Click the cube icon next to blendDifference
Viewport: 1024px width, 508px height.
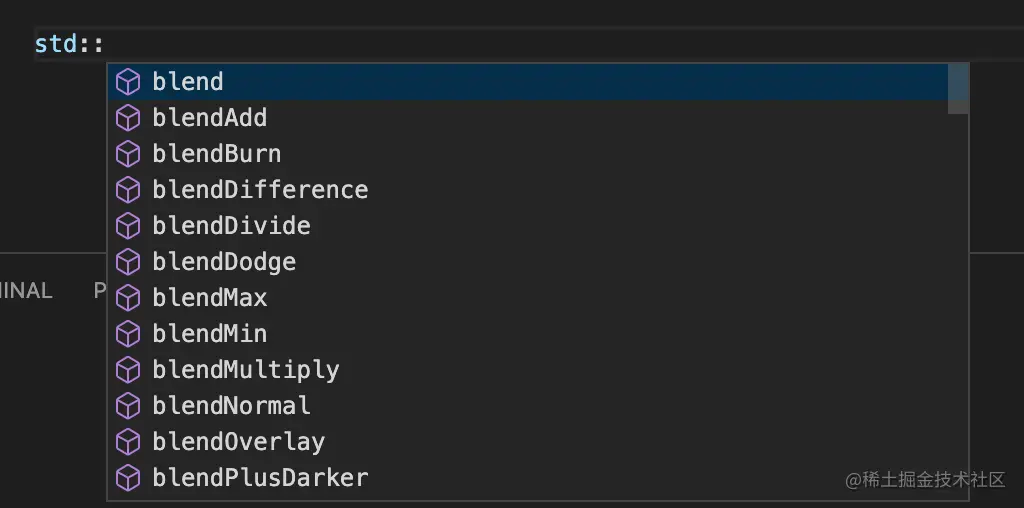tap(128, 190)
